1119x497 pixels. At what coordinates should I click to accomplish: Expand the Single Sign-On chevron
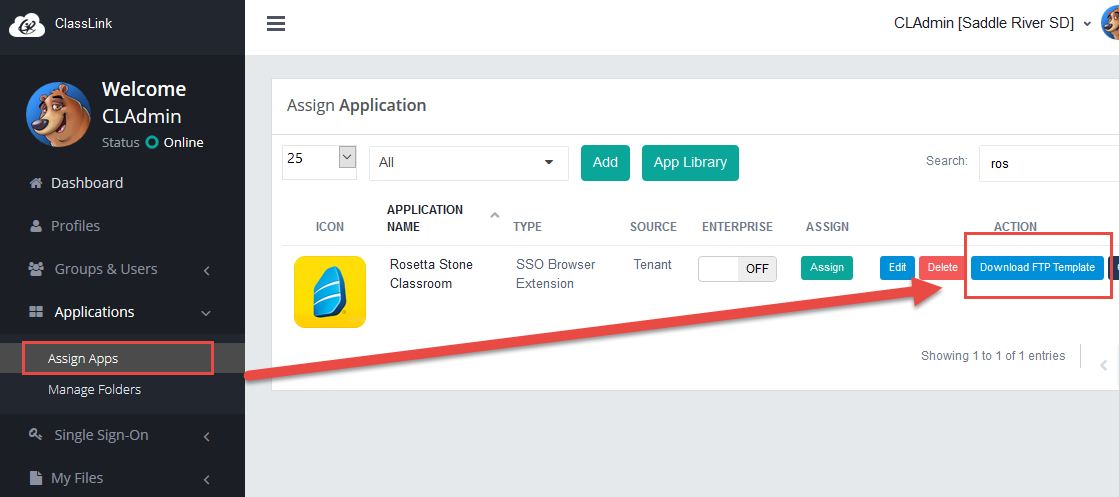(x=206, y=436)
